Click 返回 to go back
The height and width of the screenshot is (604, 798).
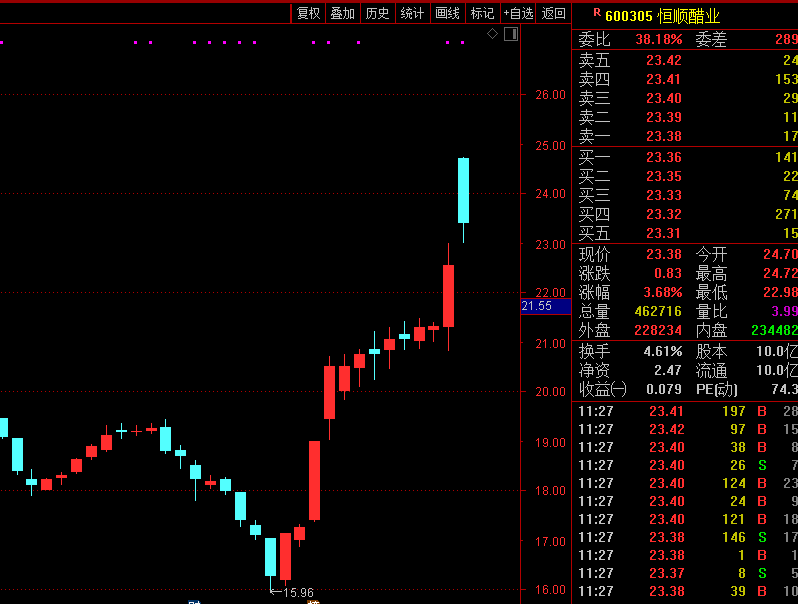553,13
